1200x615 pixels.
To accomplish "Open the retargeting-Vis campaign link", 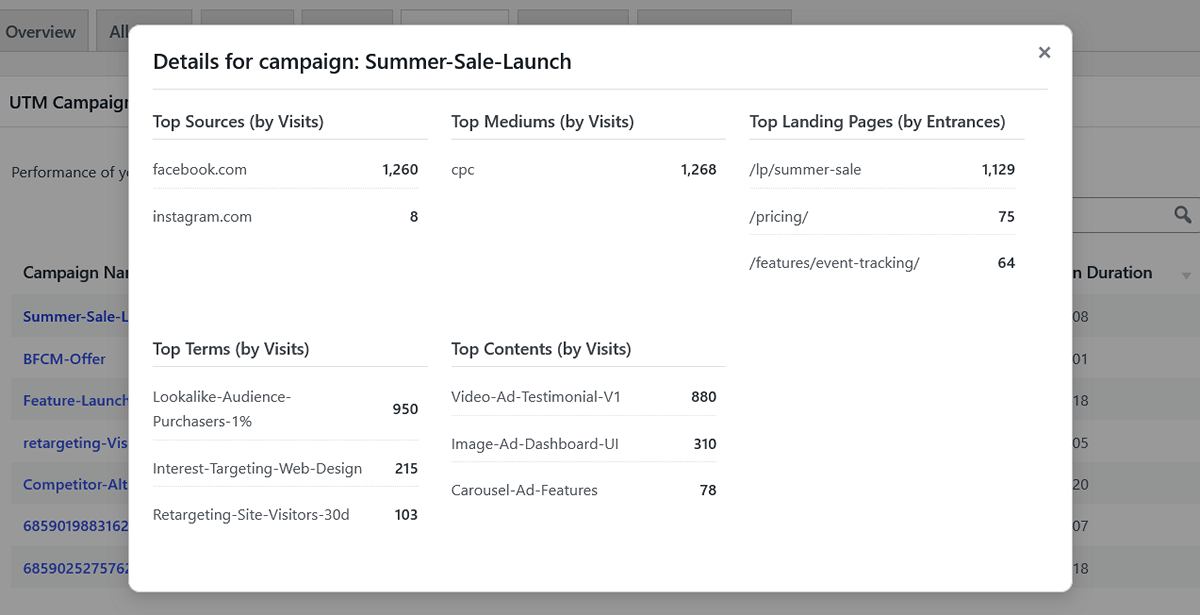I will pos(76,442).
